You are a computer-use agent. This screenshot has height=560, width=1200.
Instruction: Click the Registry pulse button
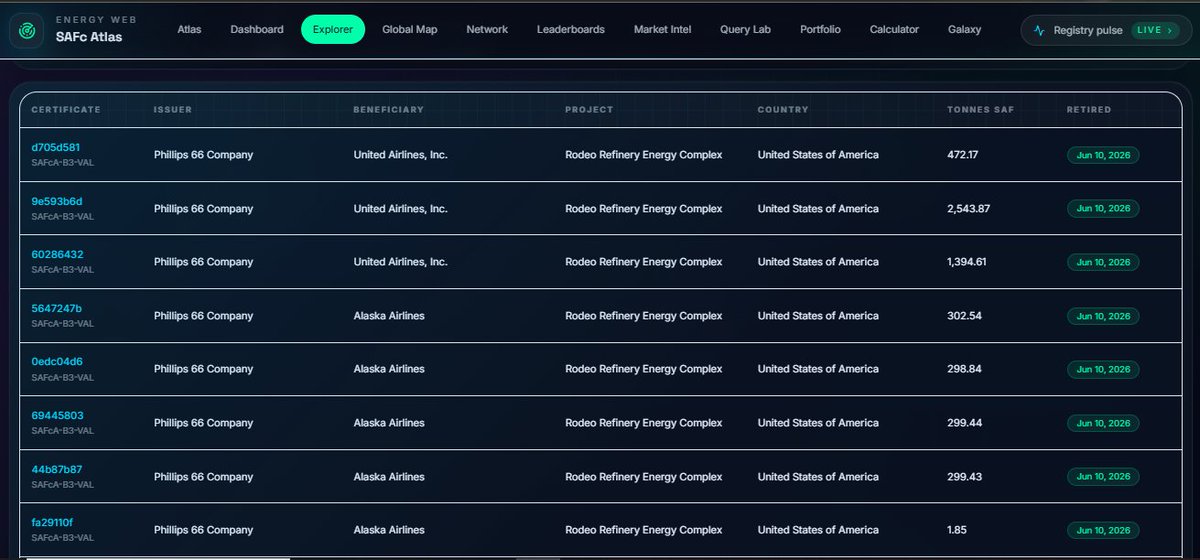click(x=1106, y=30)
